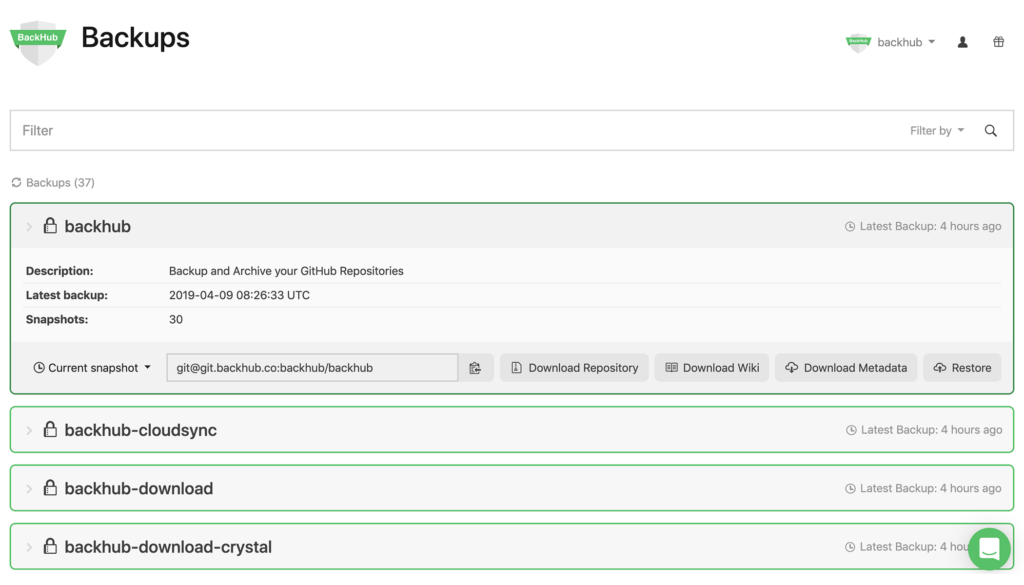Click the Snapshots value 30

(176, 319)
